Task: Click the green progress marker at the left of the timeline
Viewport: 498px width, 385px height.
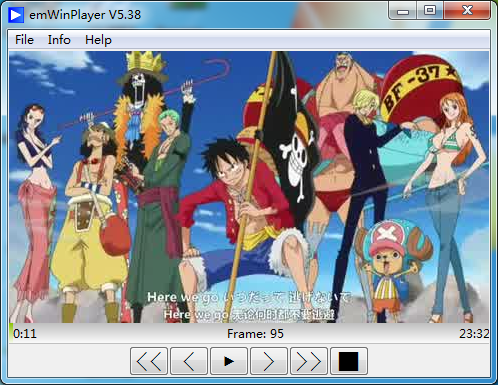Action: pyautogui.click(x=11, y=333)
